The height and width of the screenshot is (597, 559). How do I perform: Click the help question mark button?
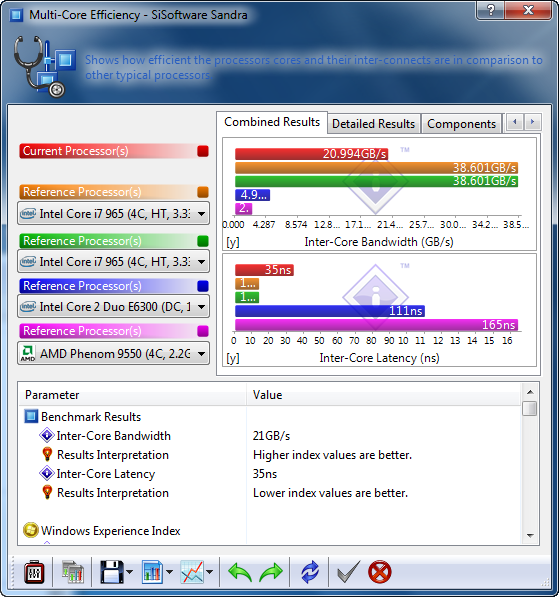[x=491, y=10]
